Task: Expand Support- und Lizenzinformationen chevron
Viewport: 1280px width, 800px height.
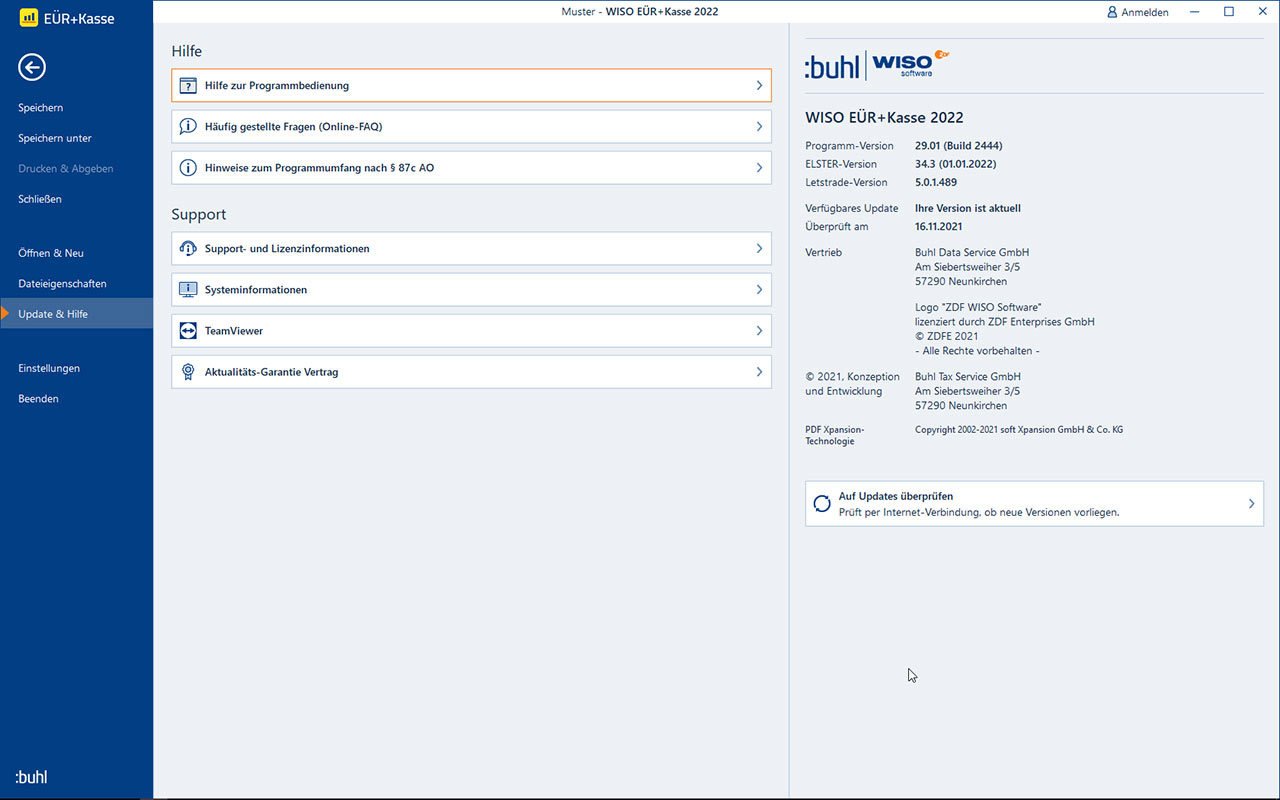Action: coord(760,249)
